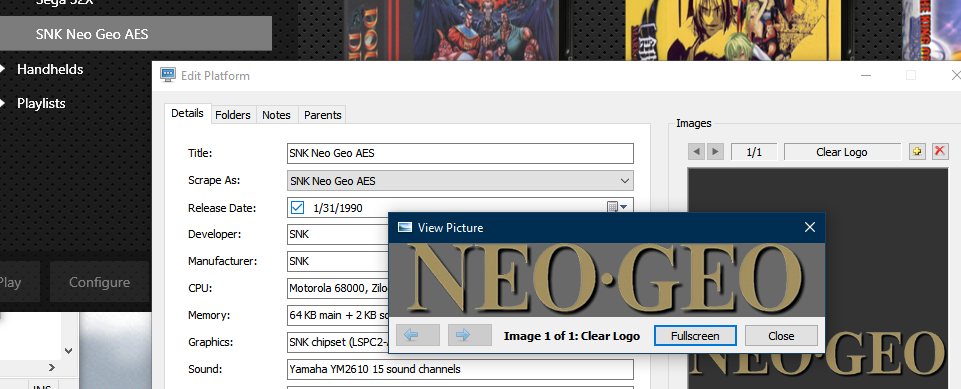Expand the Handhelds category
The image size is (961, 389).
pos(4,69)
